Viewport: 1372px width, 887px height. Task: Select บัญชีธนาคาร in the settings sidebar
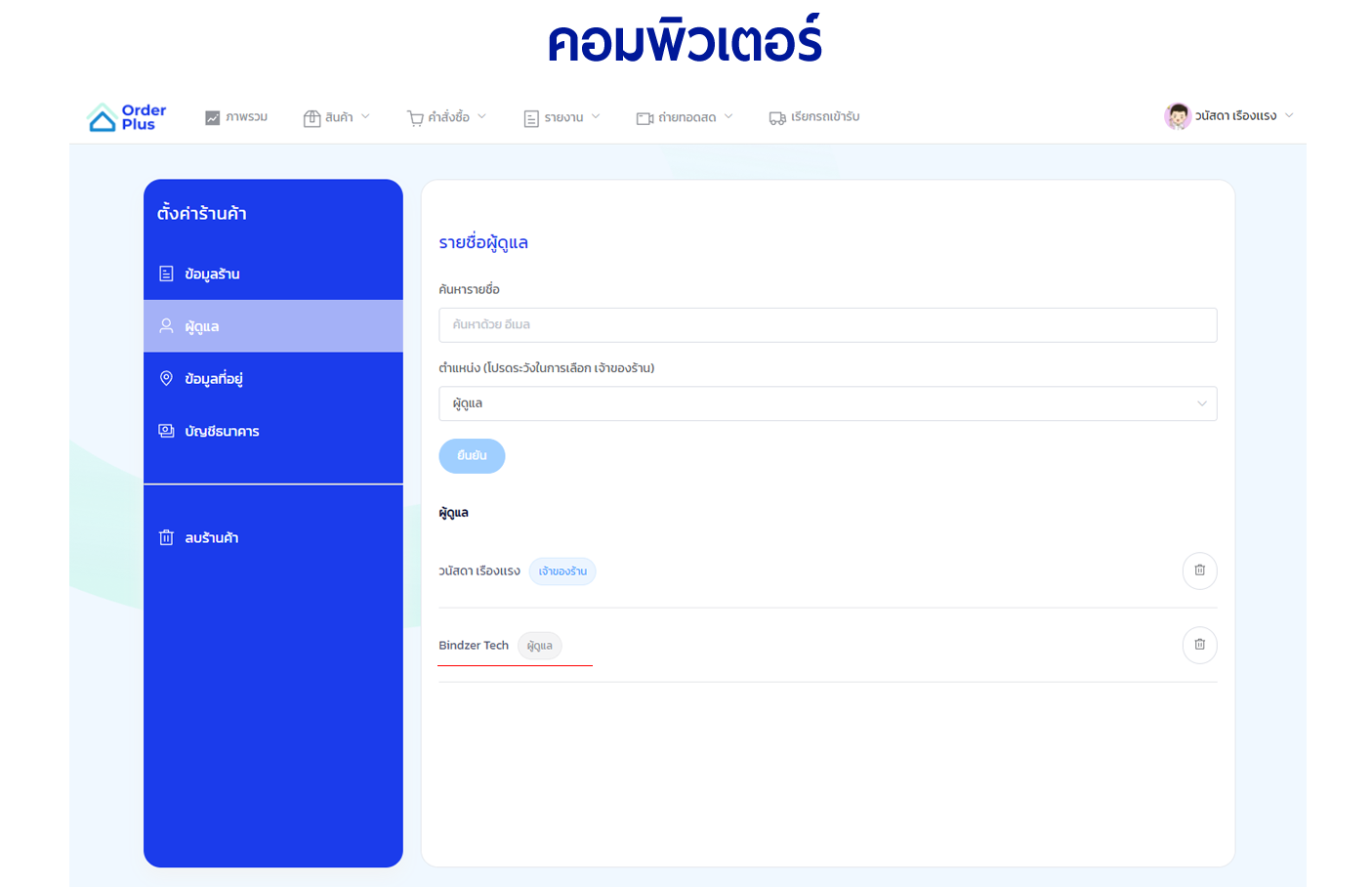(x=273, y=431)
